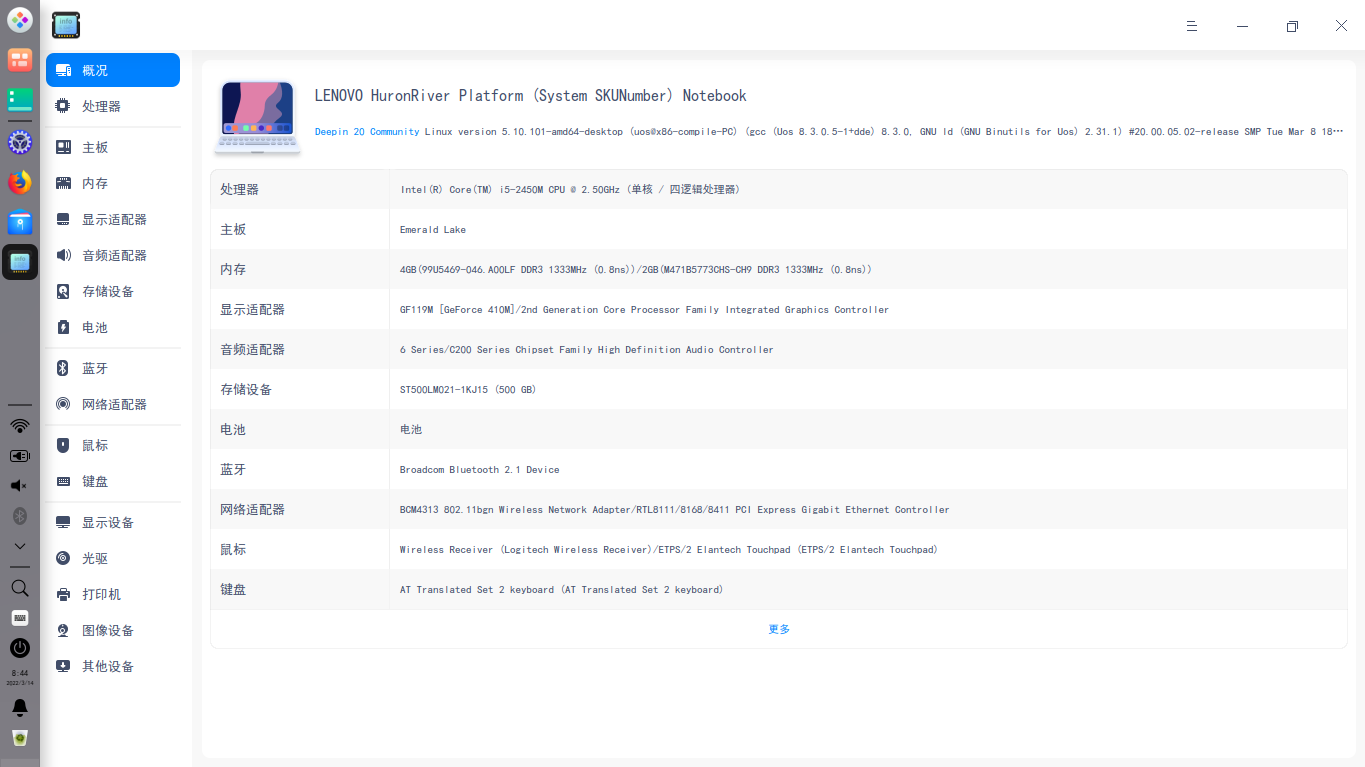Open the blue App Store dock icon
This screenshot has width=1365, height=767.
tap(20, 222)
